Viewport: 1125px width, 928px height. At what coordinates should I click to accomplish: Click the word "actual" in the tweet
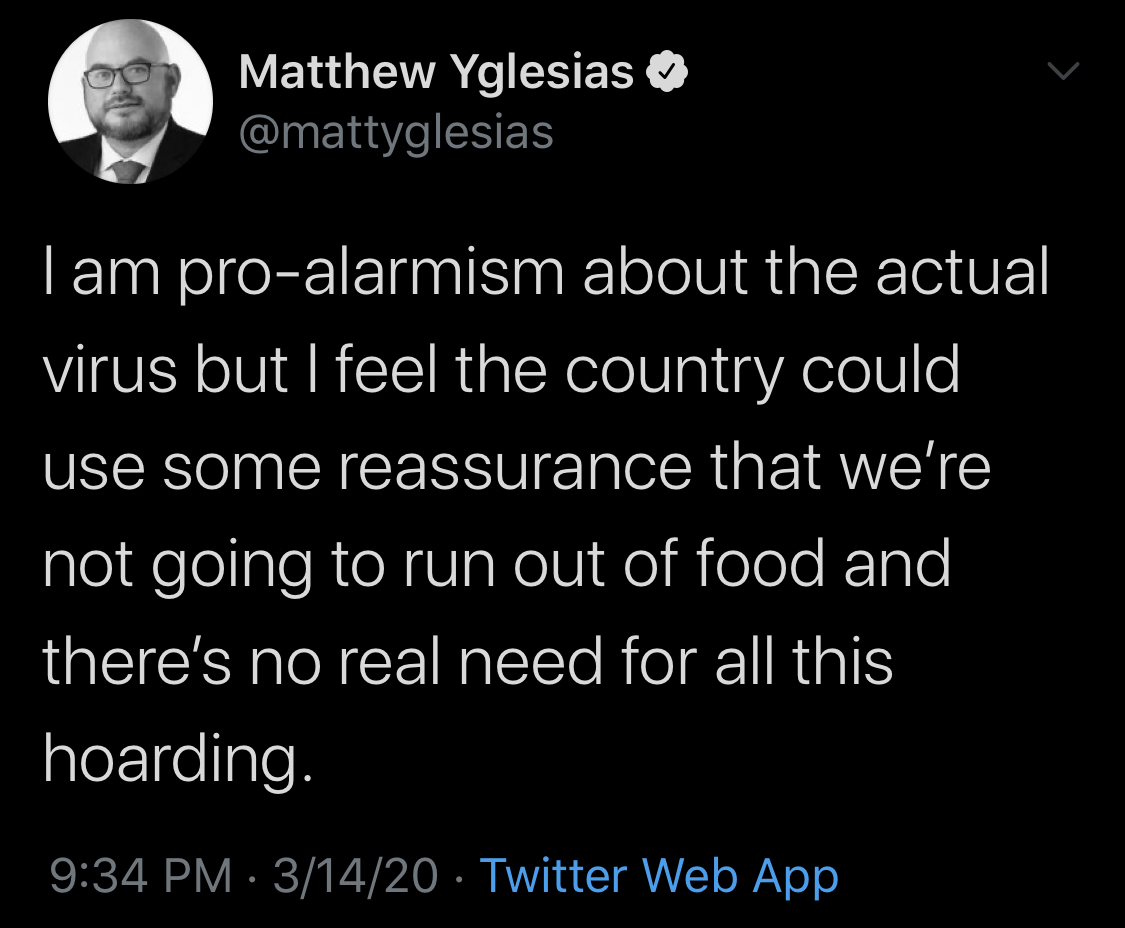point(962,275)
